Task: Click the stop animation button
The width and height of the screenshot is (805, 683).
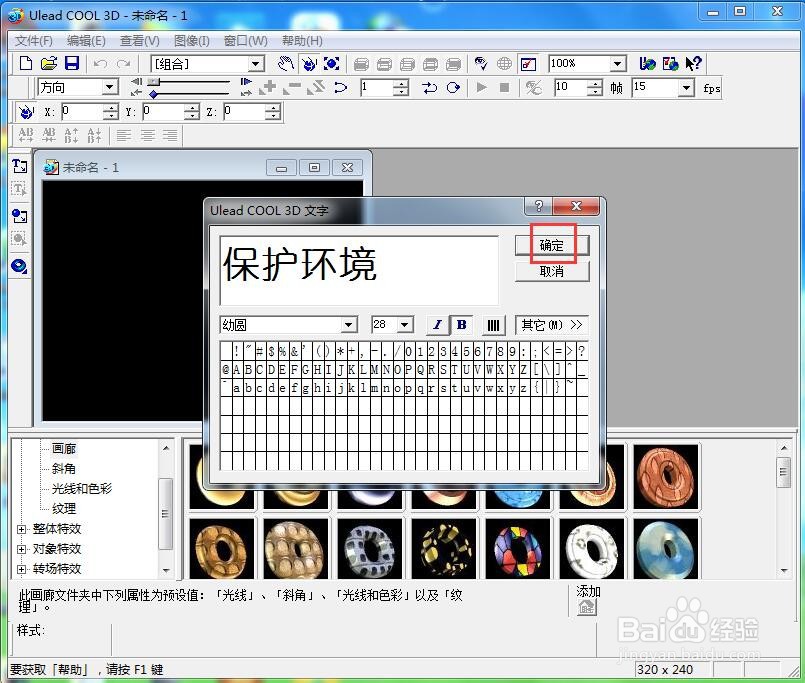Action: click(x=504, y=87)
